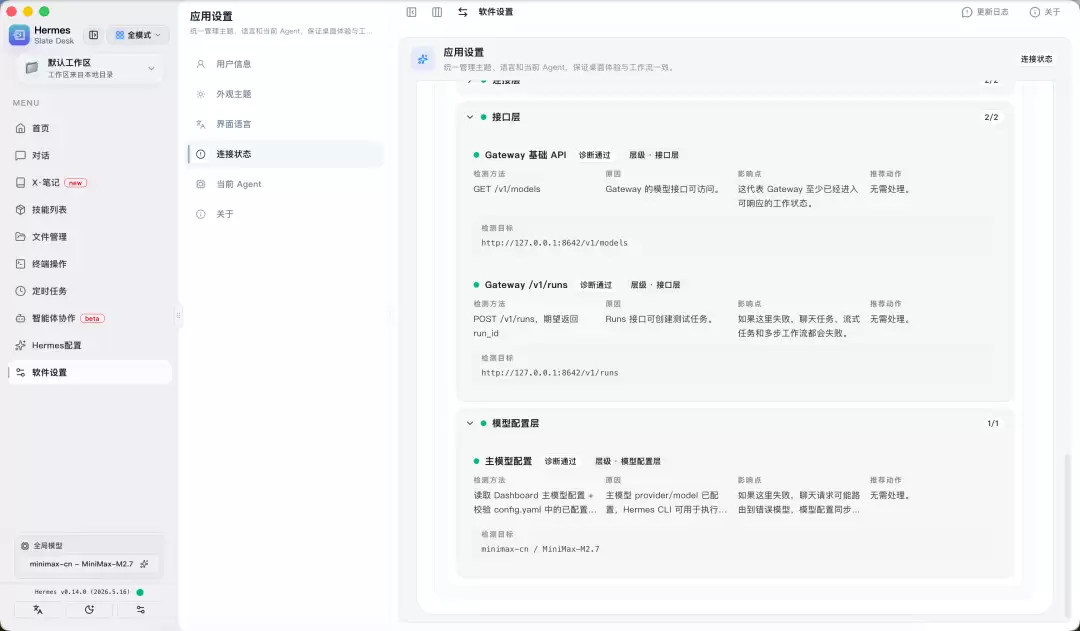Toggle sidebar panel icon beside Hermes title
Image resolution: width=1080 pixels, height=631 pixels.
pos(94,35)
